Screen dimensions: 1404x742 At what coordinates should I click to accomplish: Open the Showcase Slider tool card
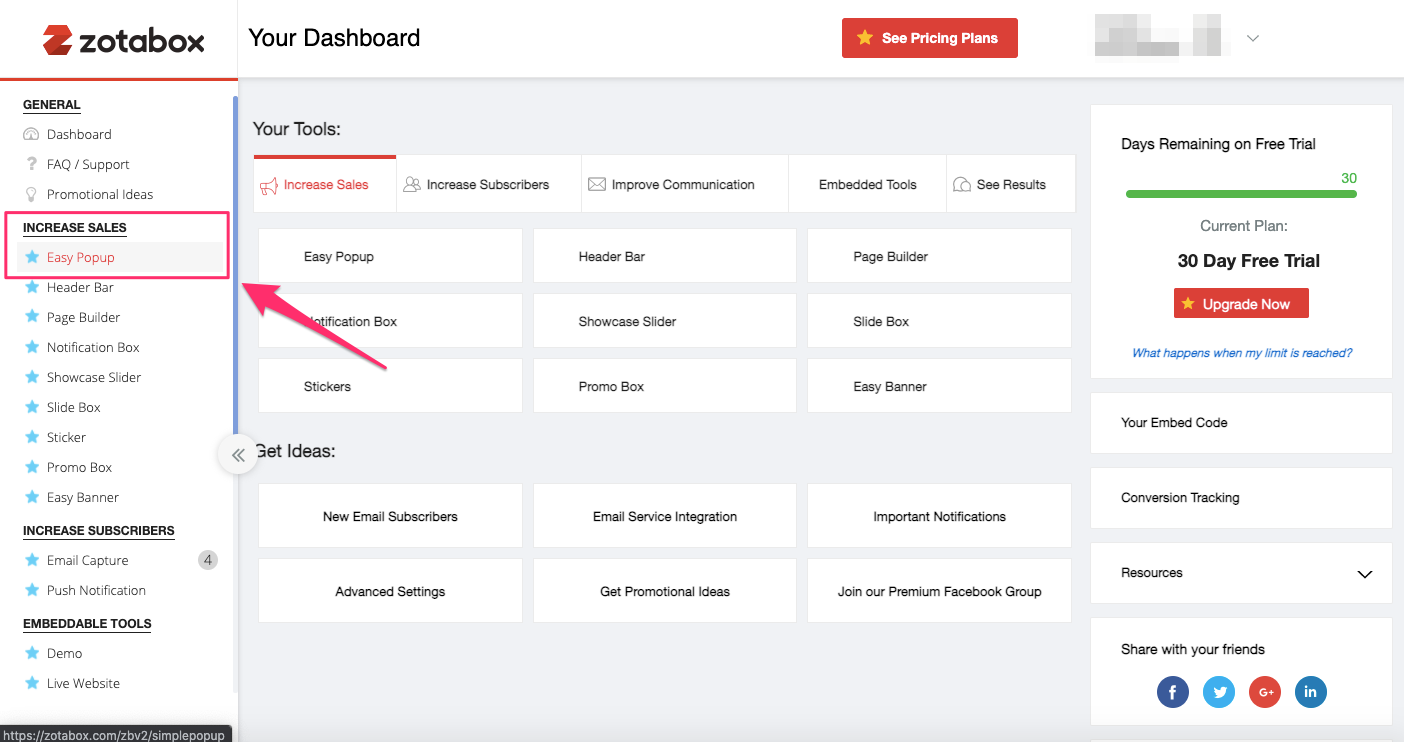(665, 321)
